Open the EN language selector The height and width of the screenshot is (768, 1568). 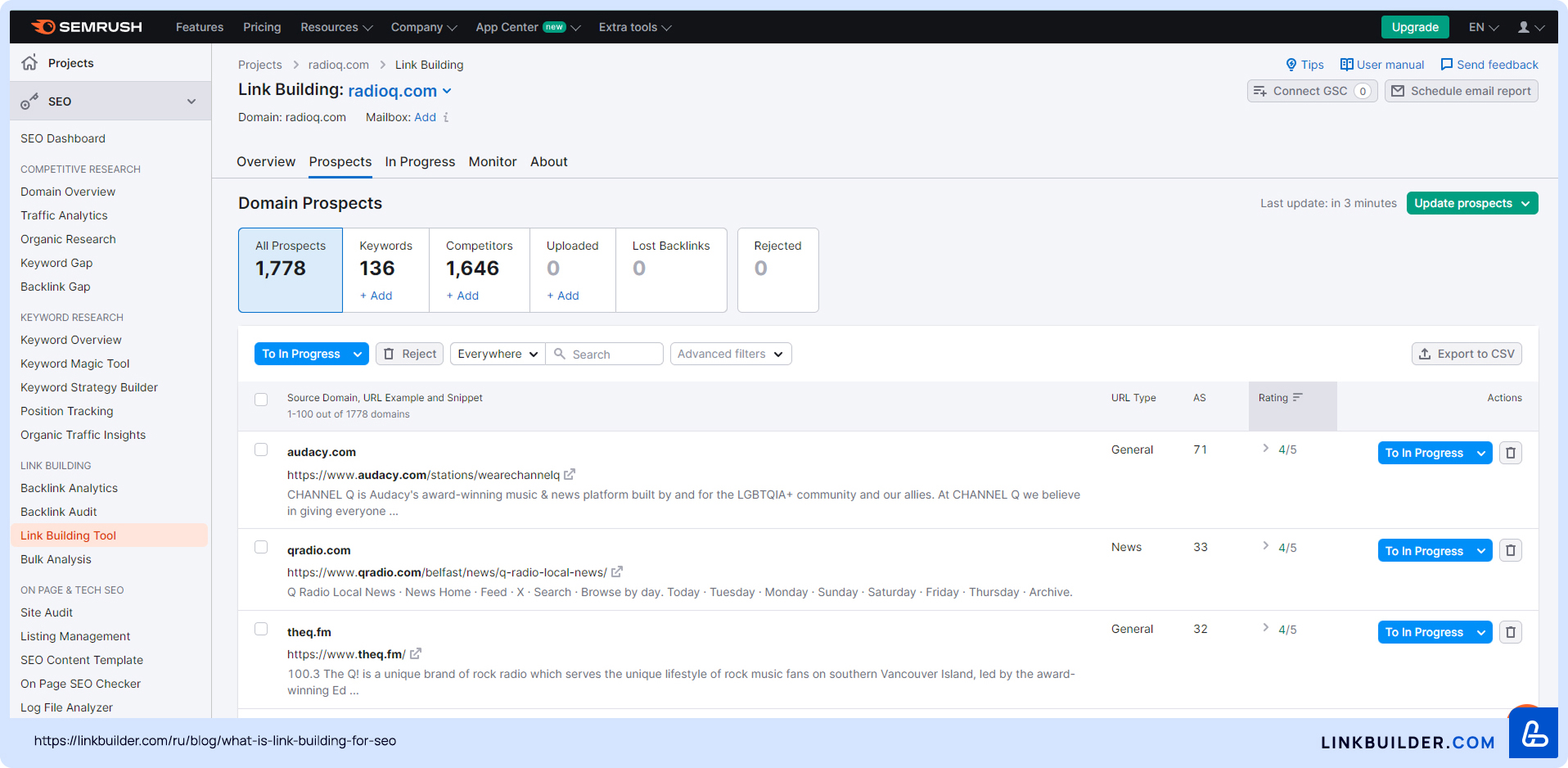[1484, 27]
